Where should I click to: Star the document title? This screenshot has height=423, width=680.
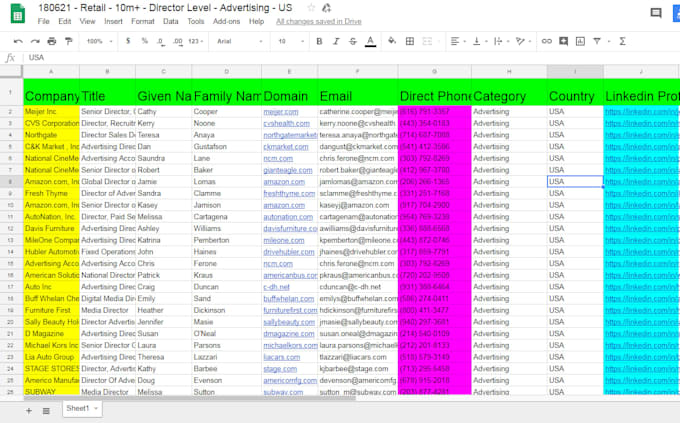point(311,8)
